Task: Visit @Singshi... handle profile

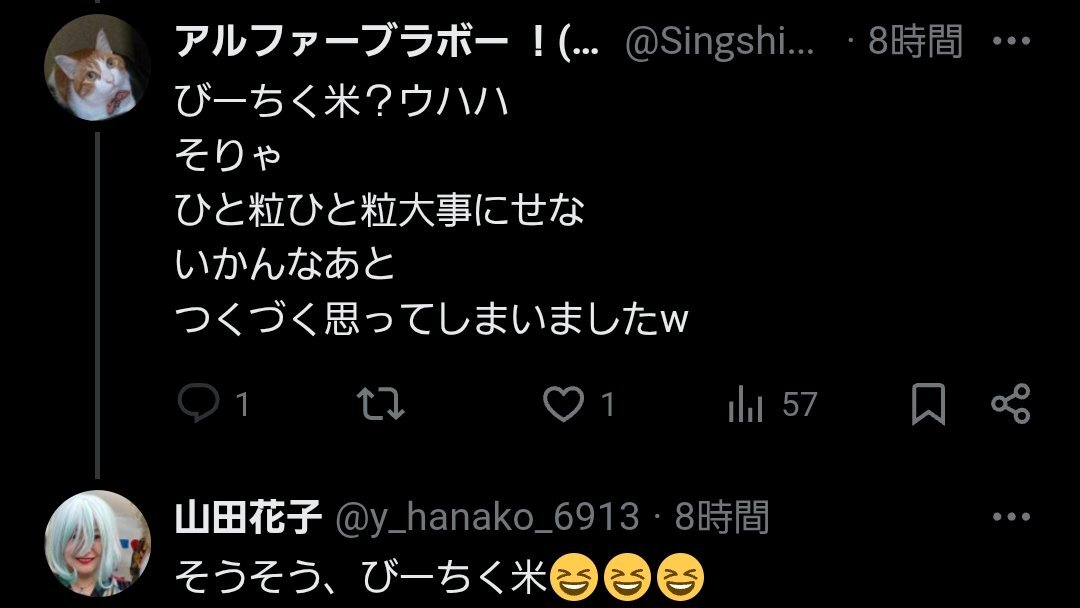Action: pos(720,41)
